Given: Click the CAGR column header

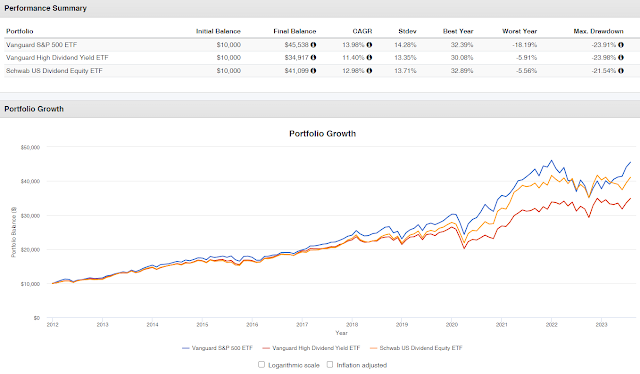Looking at the screenshot, I should click(362, 31).
